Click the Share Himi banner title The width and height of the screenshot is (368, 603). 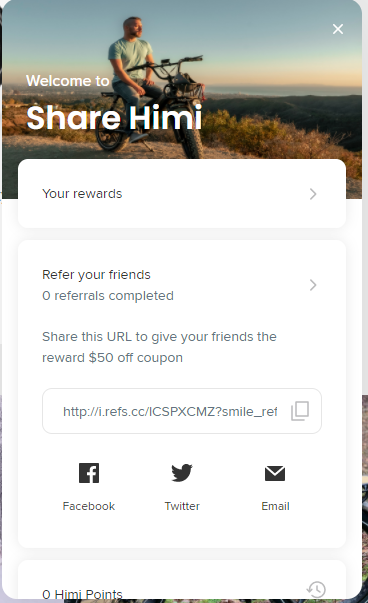(114, 117)
